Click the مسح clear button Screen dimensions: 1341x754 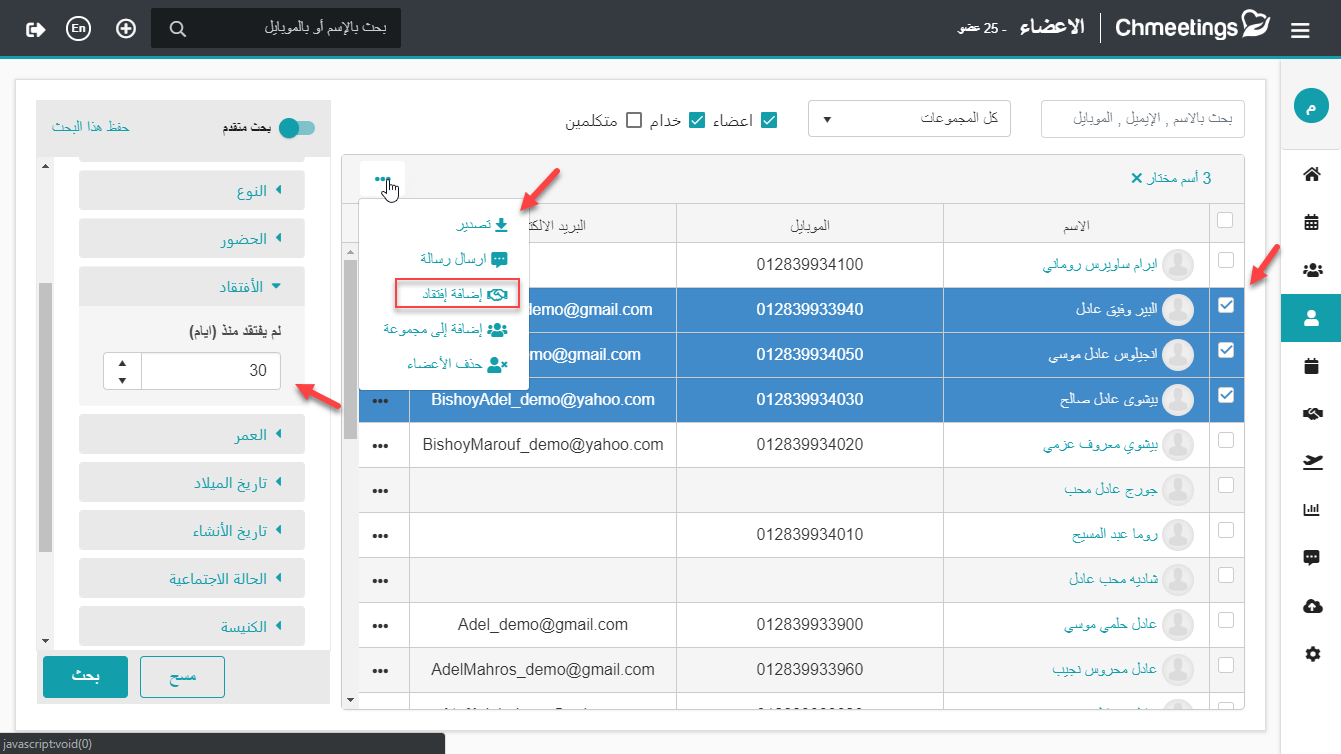(x=182, y=677)
